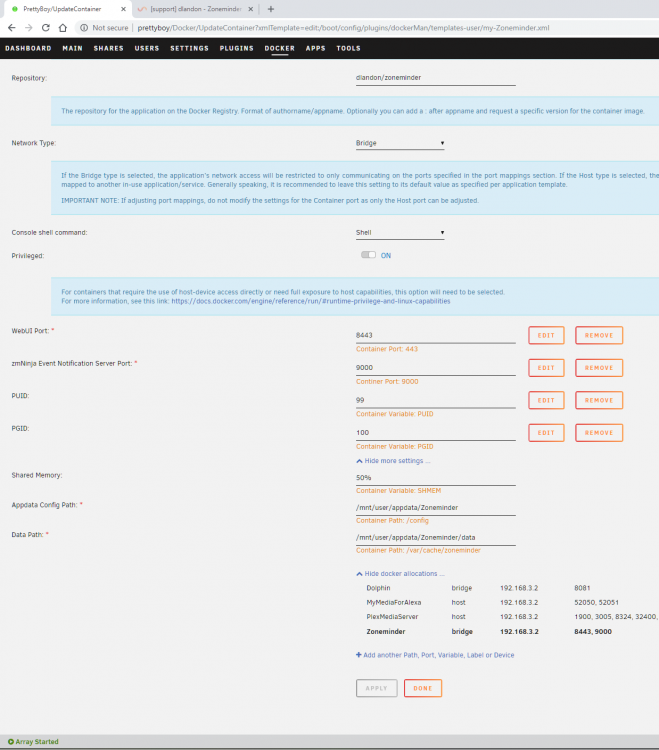Screen dimensions: 659x750
Task: Open the browser home page icon
Action: click(x=63, y=28)
